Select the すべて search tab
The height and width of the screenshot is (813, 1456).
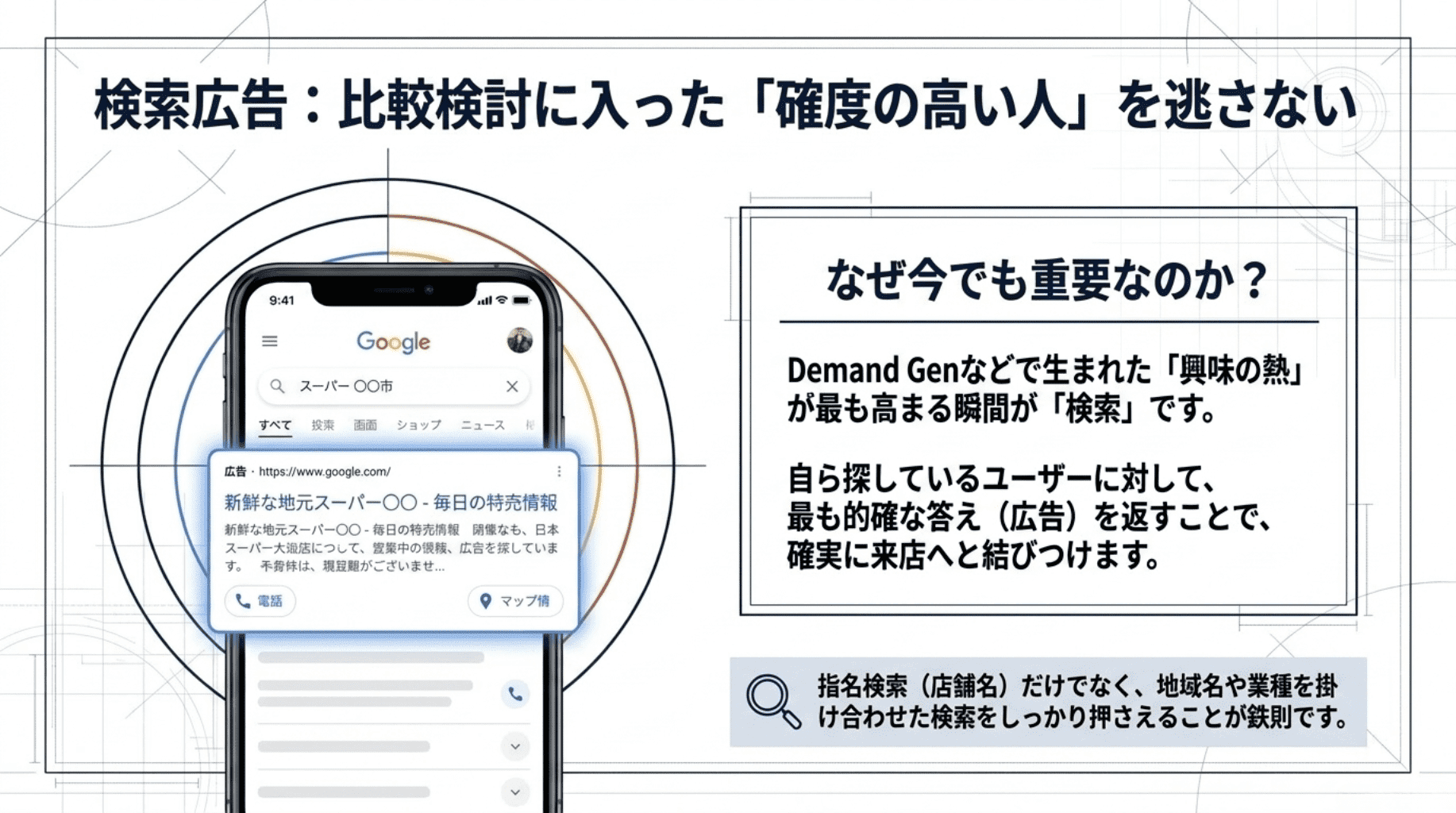275,425
